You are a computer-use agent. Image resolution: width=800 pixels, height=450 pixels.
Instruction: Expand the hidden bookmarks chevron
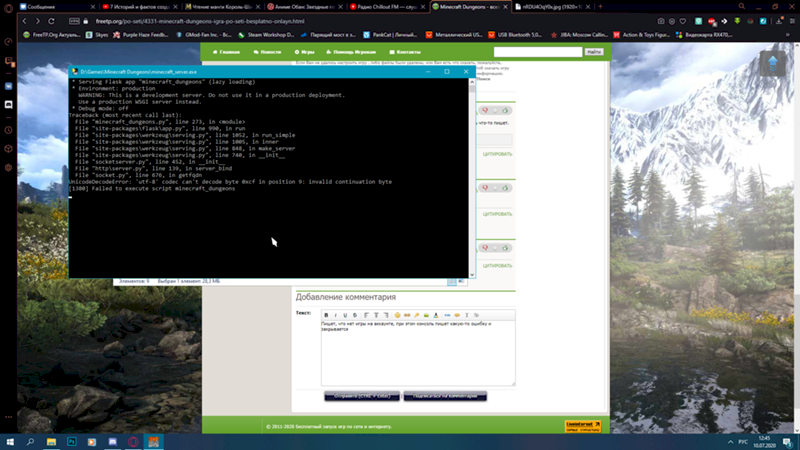[787, 35]
